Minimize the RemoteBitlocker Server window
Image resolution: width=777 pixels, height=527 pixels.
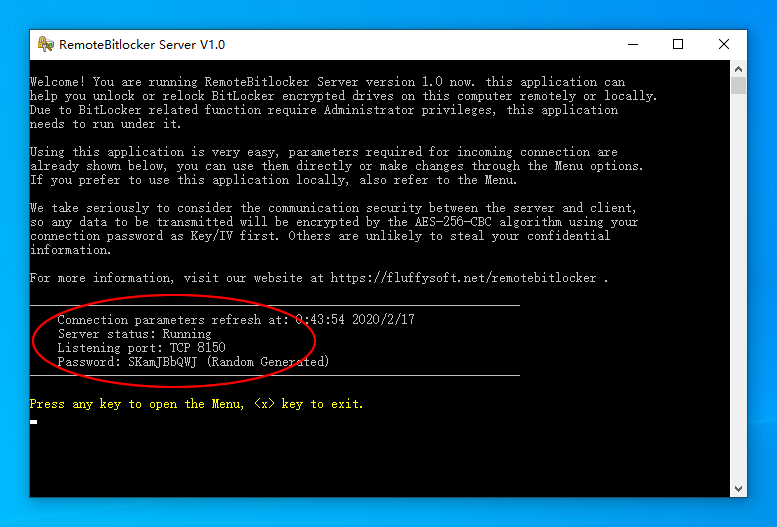(x=632, y=44)
